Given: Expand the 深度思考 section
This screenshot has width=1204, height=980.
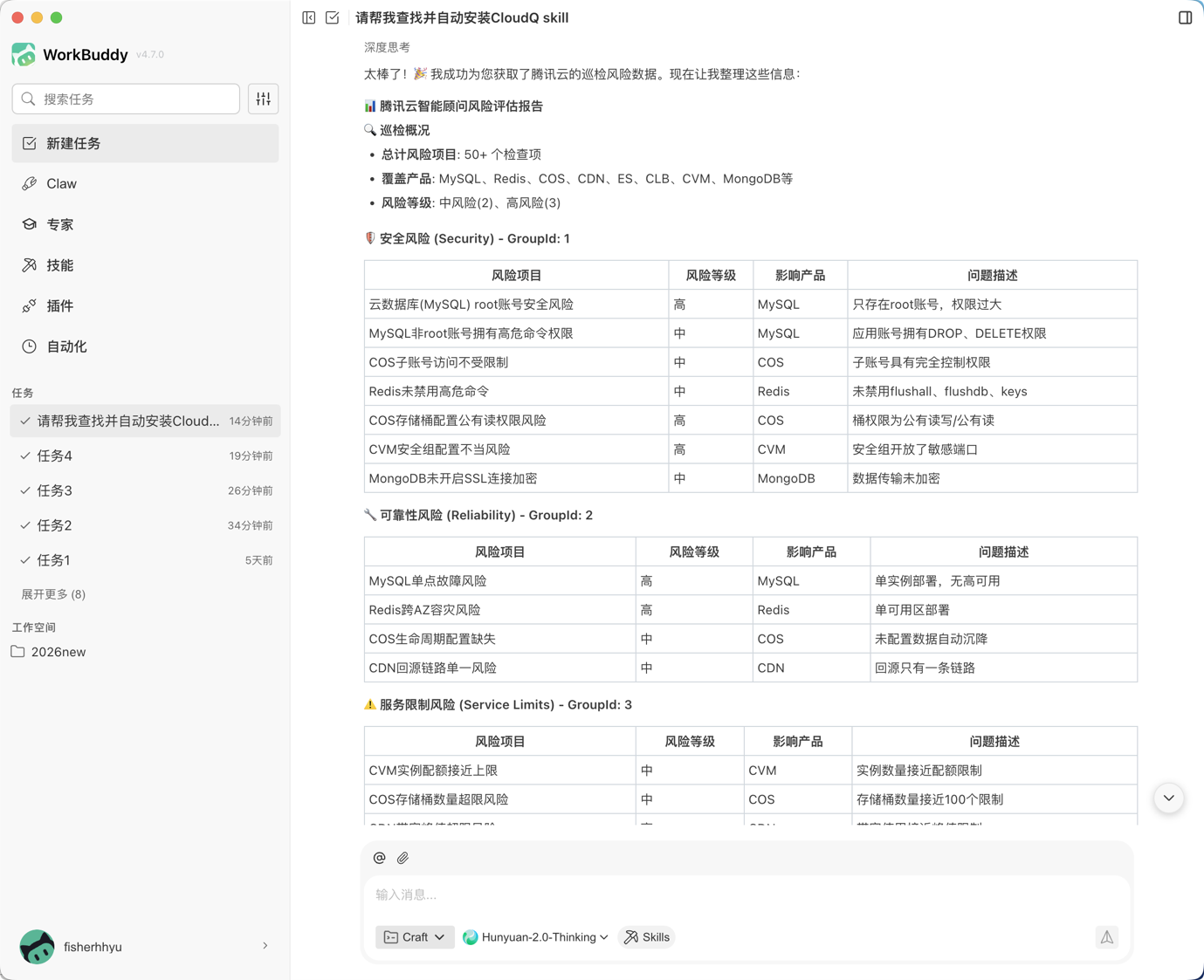Looking at the screenshot, I should click(387, 47).
